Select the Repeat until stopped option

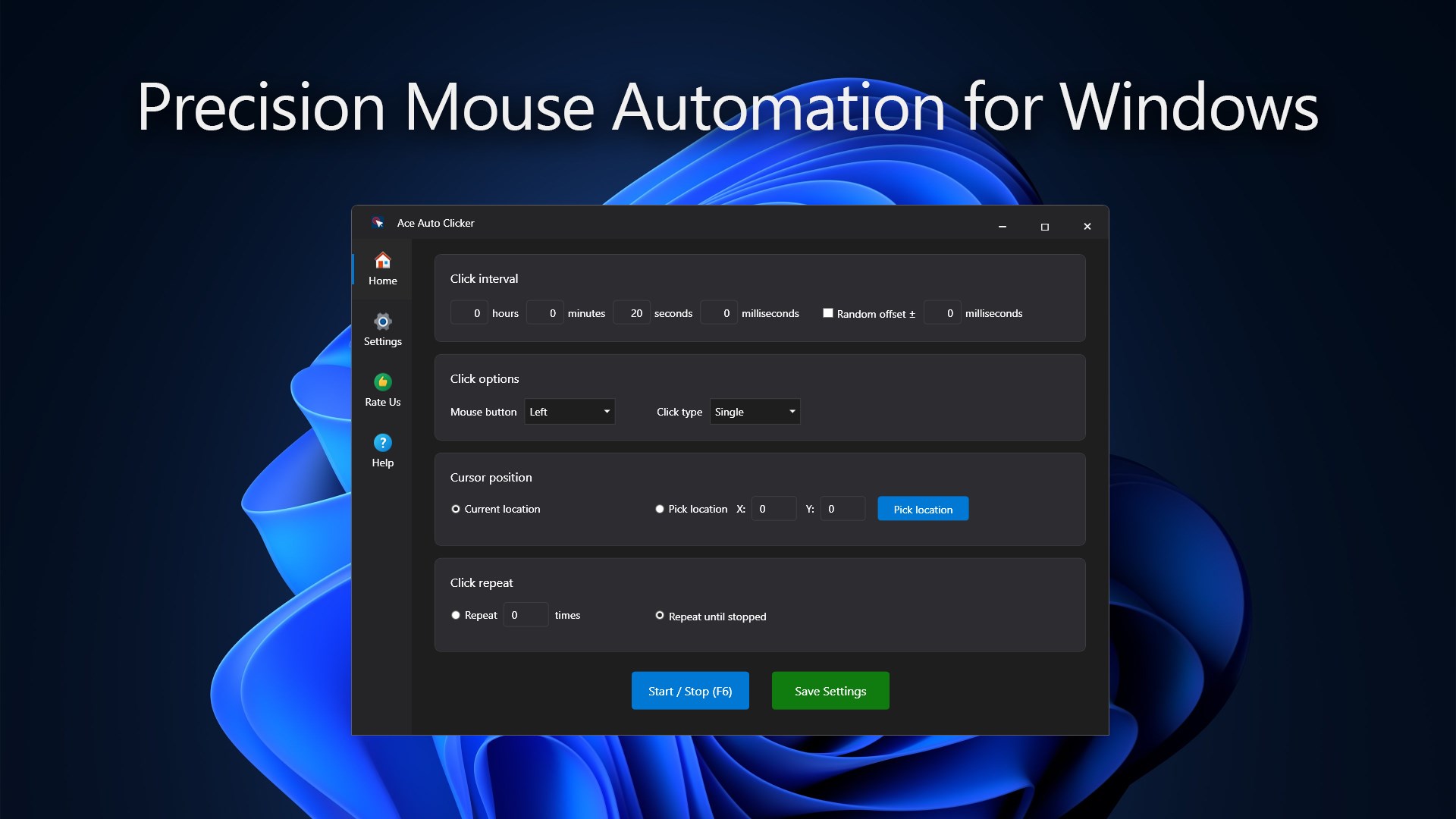[x=660, y=615]
